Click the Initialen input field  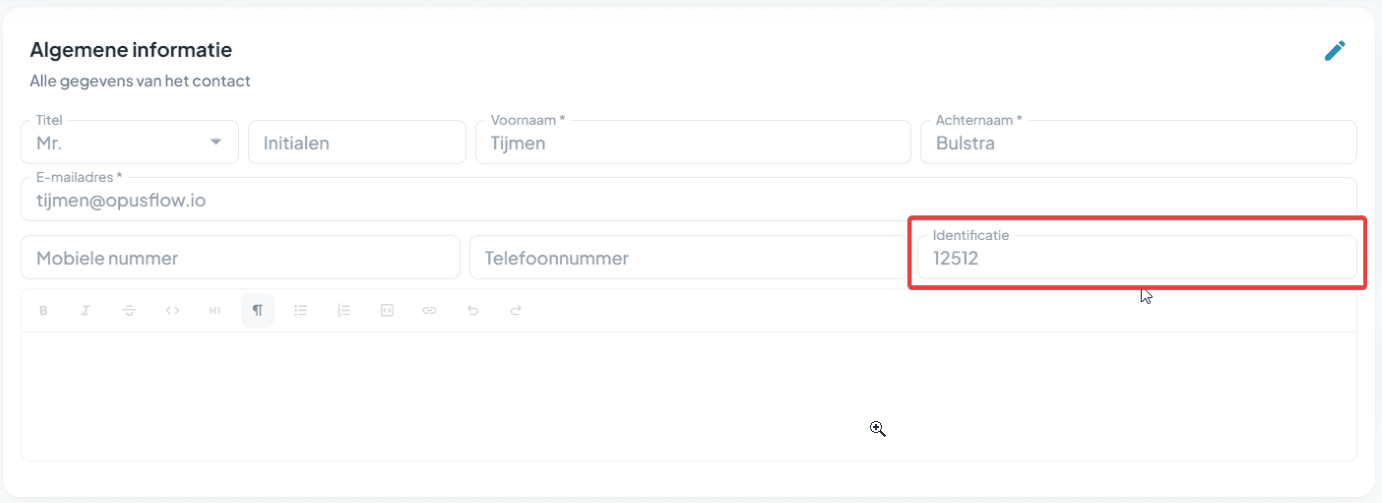pyautogui.click(x=357, y=143)
